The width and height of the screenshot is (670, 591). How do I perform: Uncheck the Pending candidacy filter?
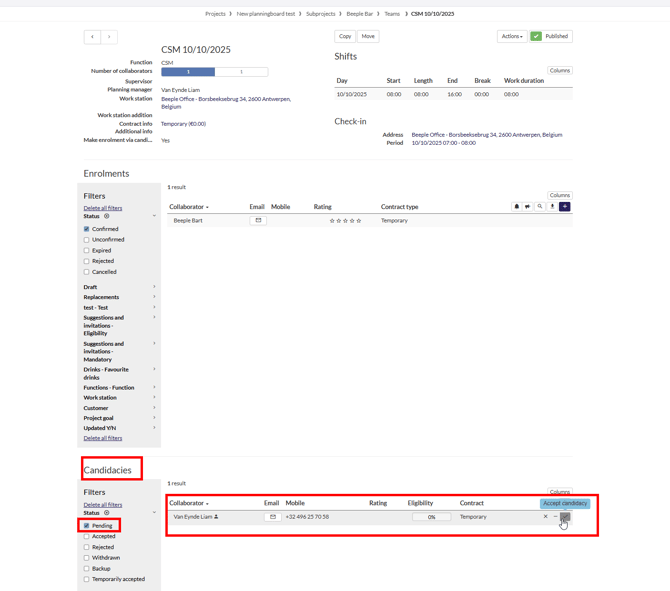pyautogui.click(x=87, y=525)
